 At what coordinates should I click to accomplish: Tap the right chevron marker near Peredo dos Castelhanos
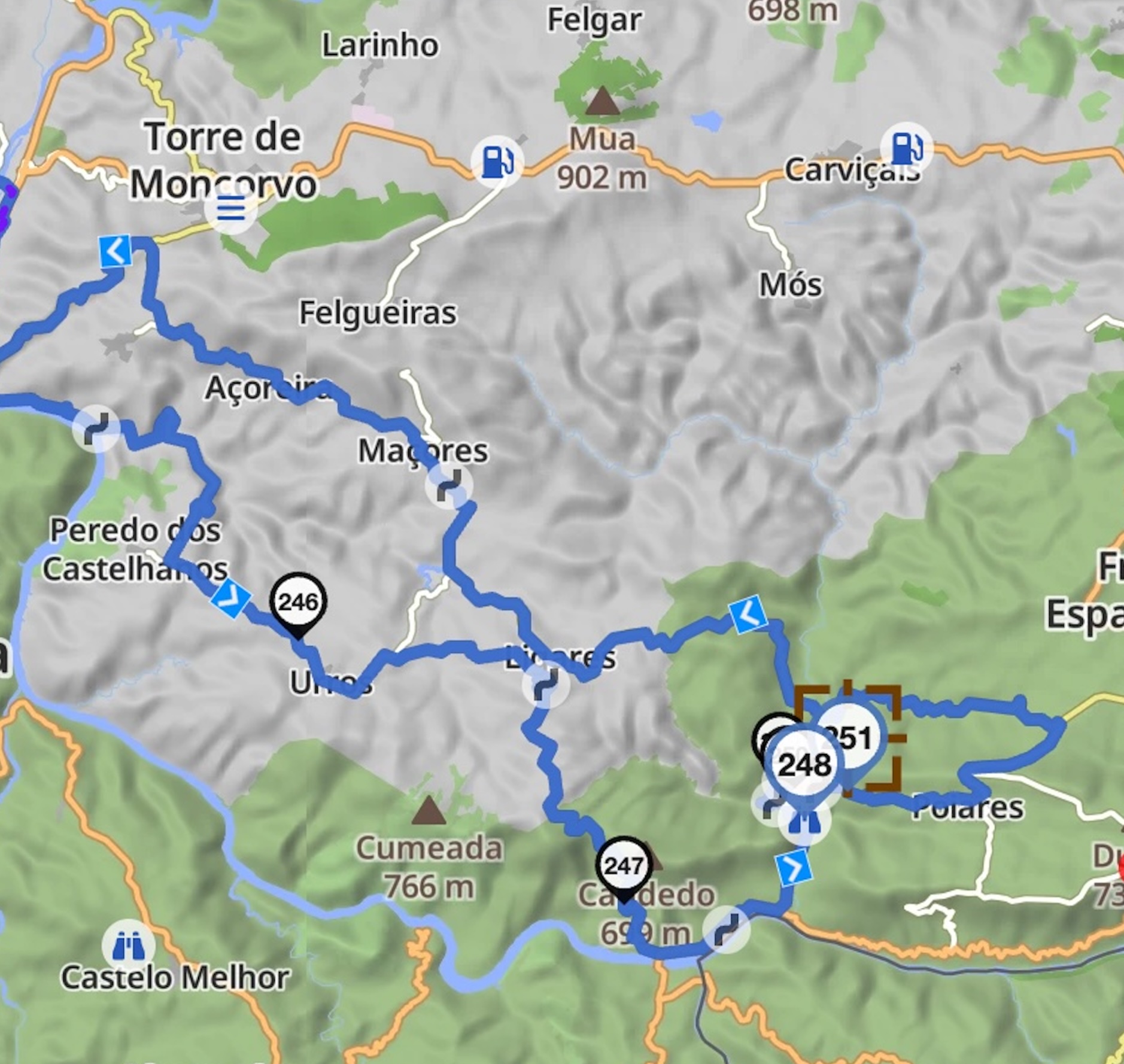pyautogui.click(x=231, y=597)
